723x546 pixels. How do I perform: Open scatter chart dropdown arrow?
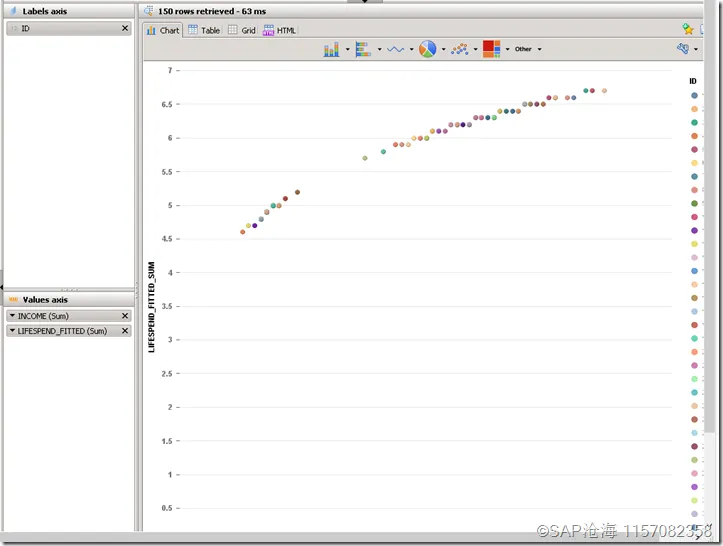(475, 49)
